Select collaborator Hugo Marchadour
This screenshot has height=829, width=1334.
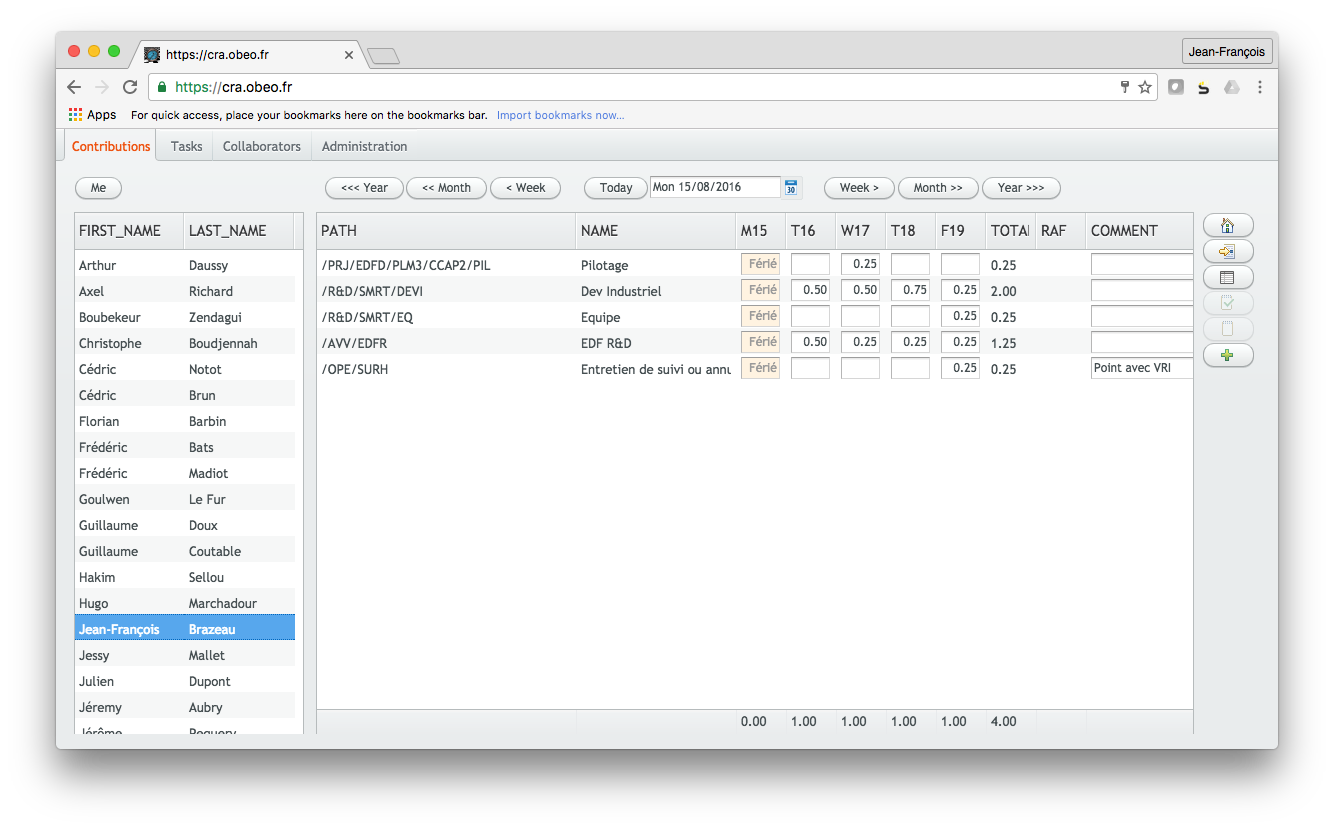coord(185,603)
